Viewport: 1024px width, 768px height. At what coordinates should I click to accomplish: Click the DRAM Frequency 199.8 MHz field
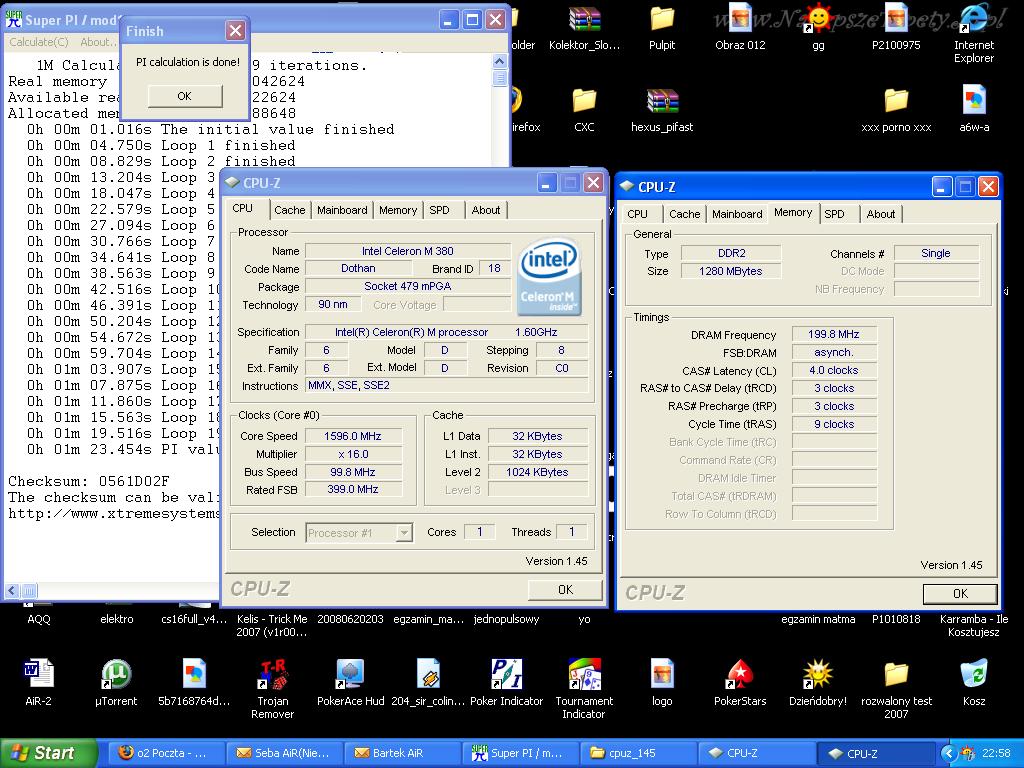[834, 334]
